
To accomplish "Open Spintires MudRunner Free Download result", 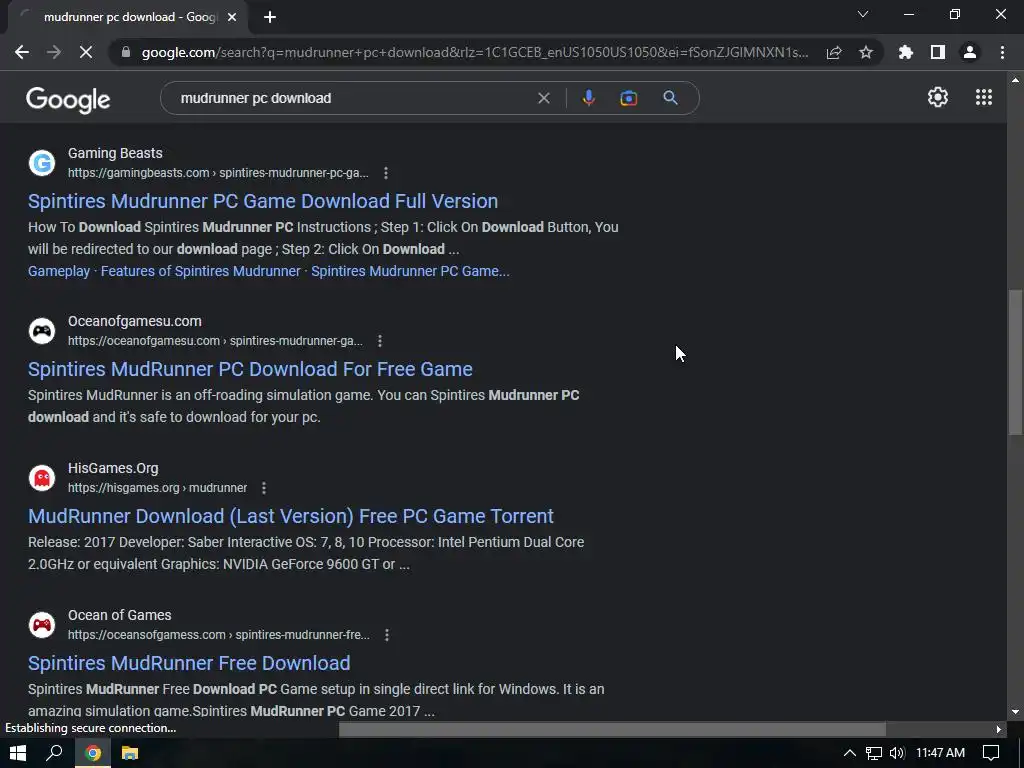I will pos(189,663).
